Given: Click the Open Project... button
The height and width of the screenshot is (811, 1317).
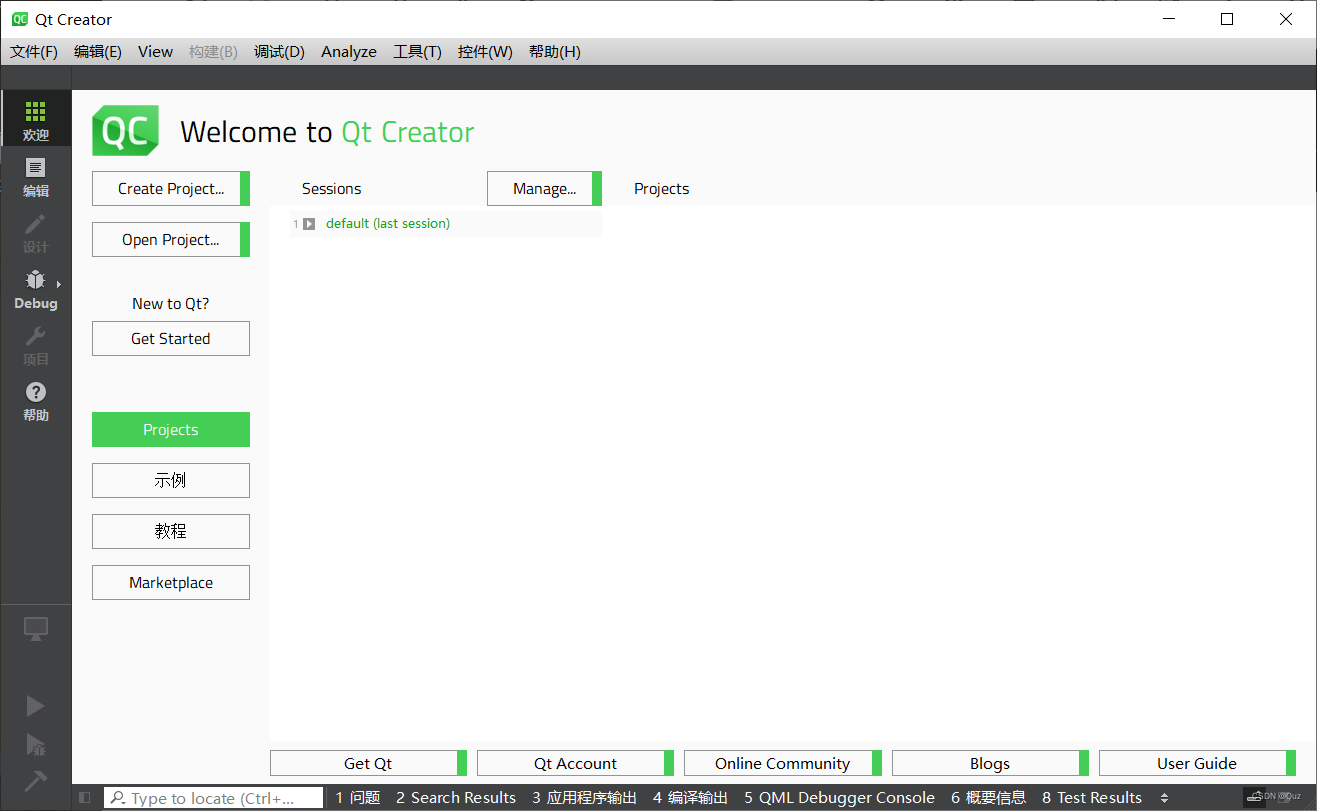Looking at the screenshot, I should pyautogui.click(x=171, y=239).
